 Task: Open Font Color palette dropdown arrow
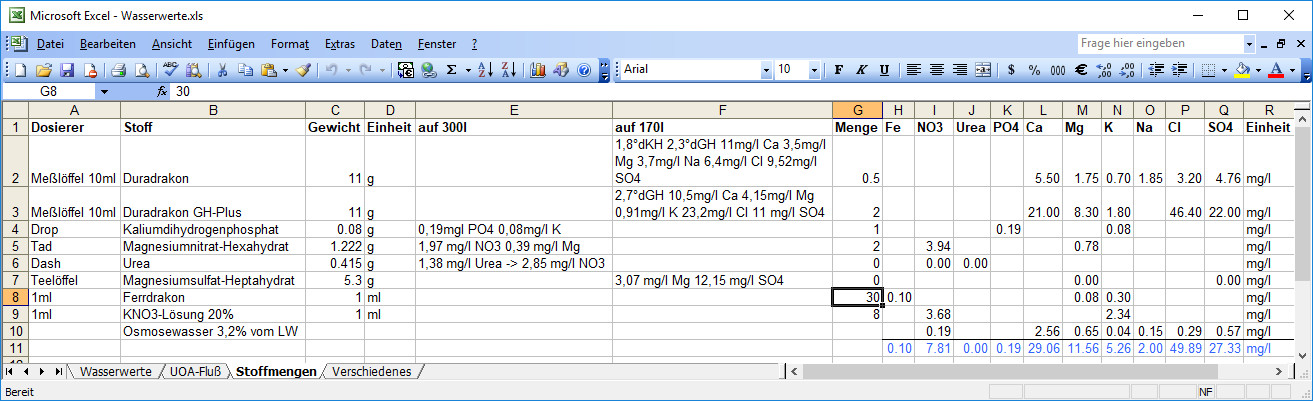point(1292,70)
